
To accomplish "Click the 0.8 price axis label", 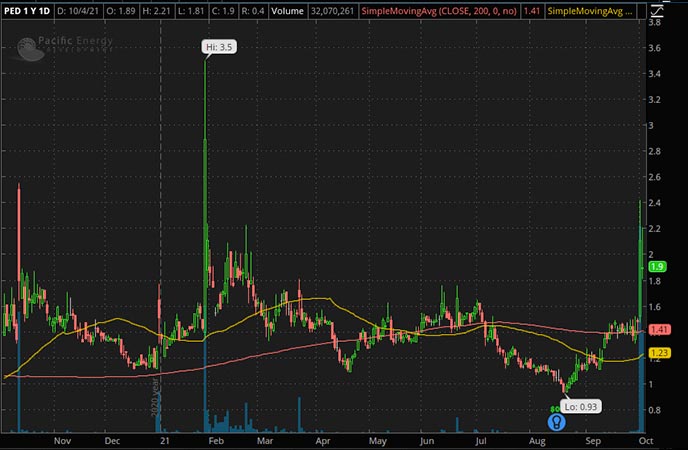I will pyautogui.click(x=655, y=410).
